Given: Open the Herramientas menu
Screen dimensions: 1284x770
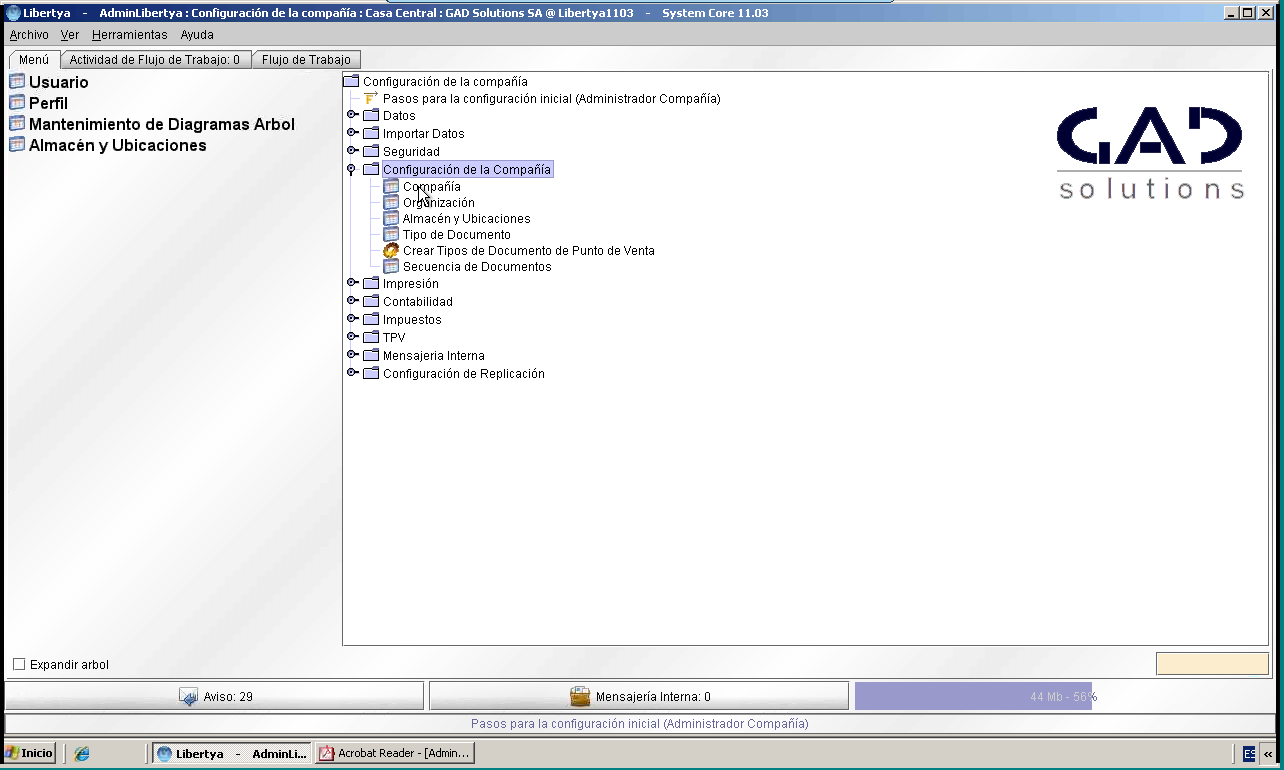Looking at the screenshot, I should [130, 35].
